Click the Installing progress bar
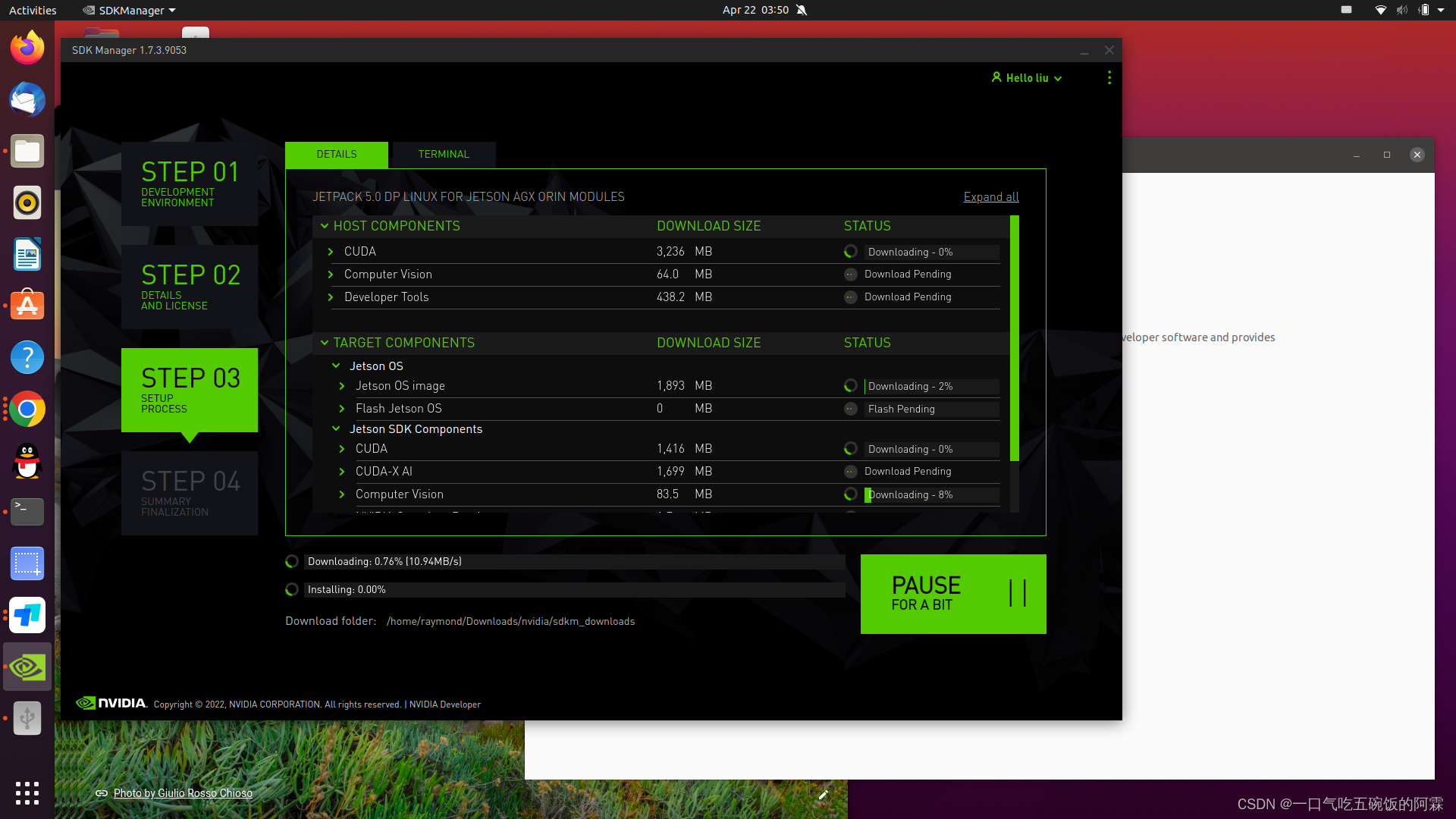 pyautogui.click(x=574, y=590)
